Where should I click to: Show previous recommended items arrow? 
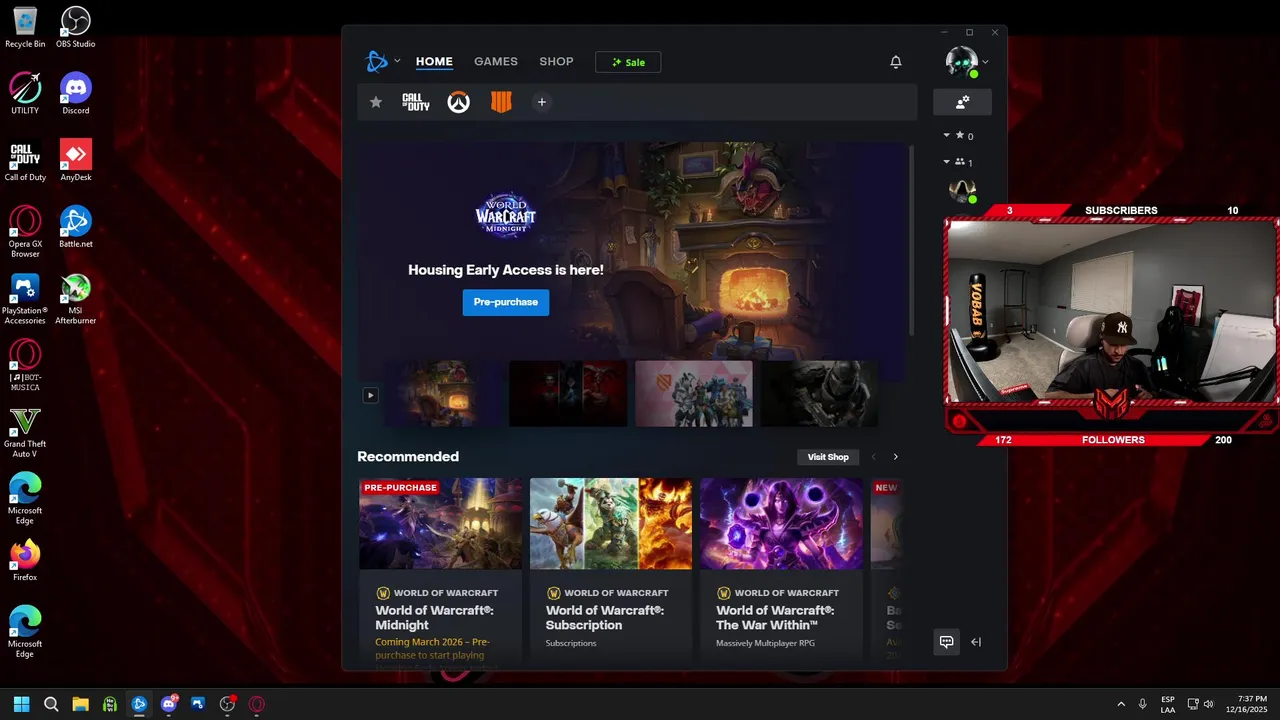coord(873,457)
